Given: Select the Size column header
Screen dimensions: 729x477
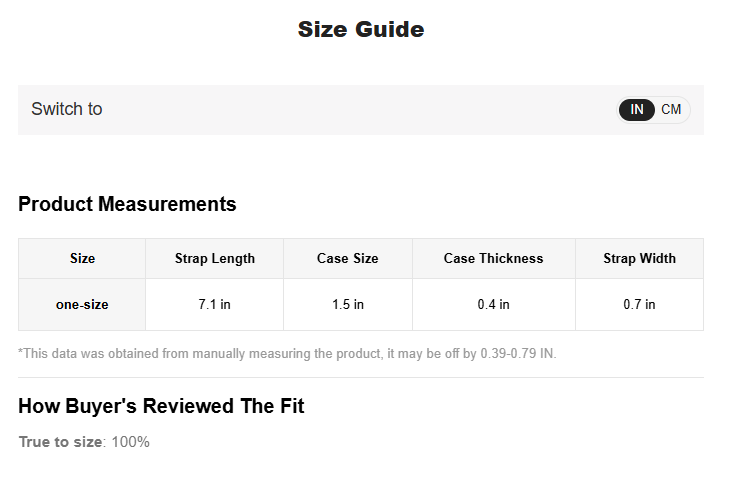Looking at the screenshot, I should (x=82, y=258).
